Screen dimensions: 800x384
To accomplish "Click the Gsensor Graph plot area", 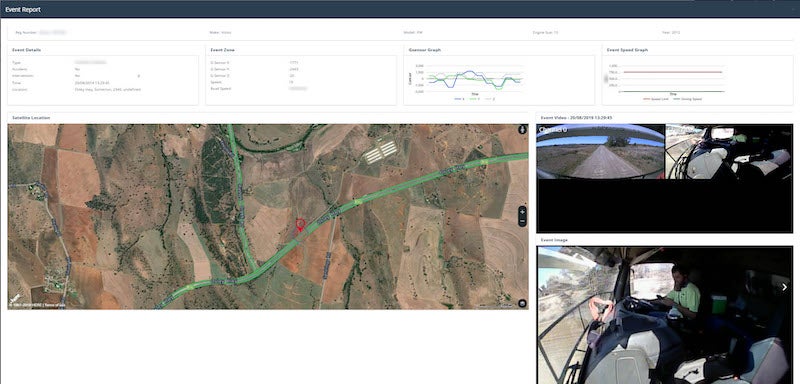I will click(x=474, y=79).
